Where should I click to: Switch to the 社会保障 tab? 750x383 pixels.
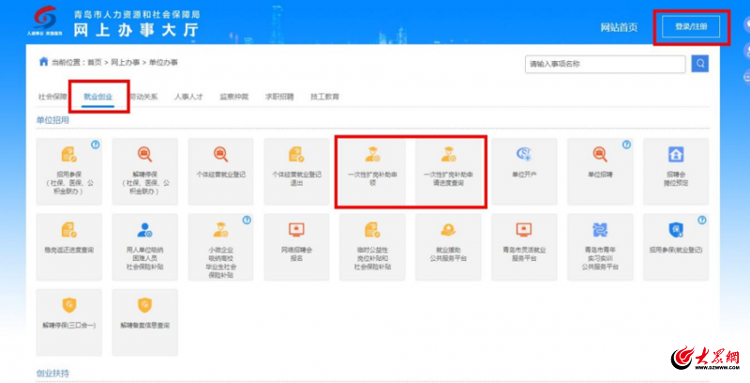(52, 97)
